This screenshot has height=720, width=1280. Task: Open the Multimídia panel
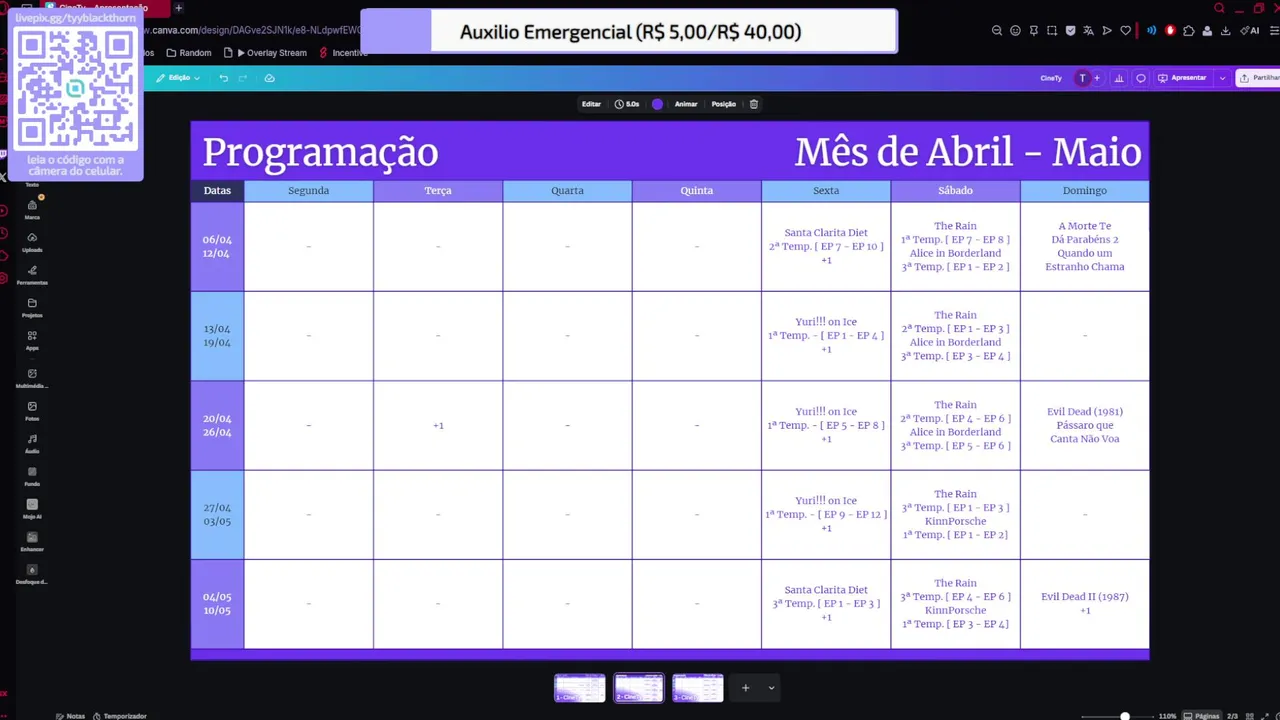[x=32, y=378]
